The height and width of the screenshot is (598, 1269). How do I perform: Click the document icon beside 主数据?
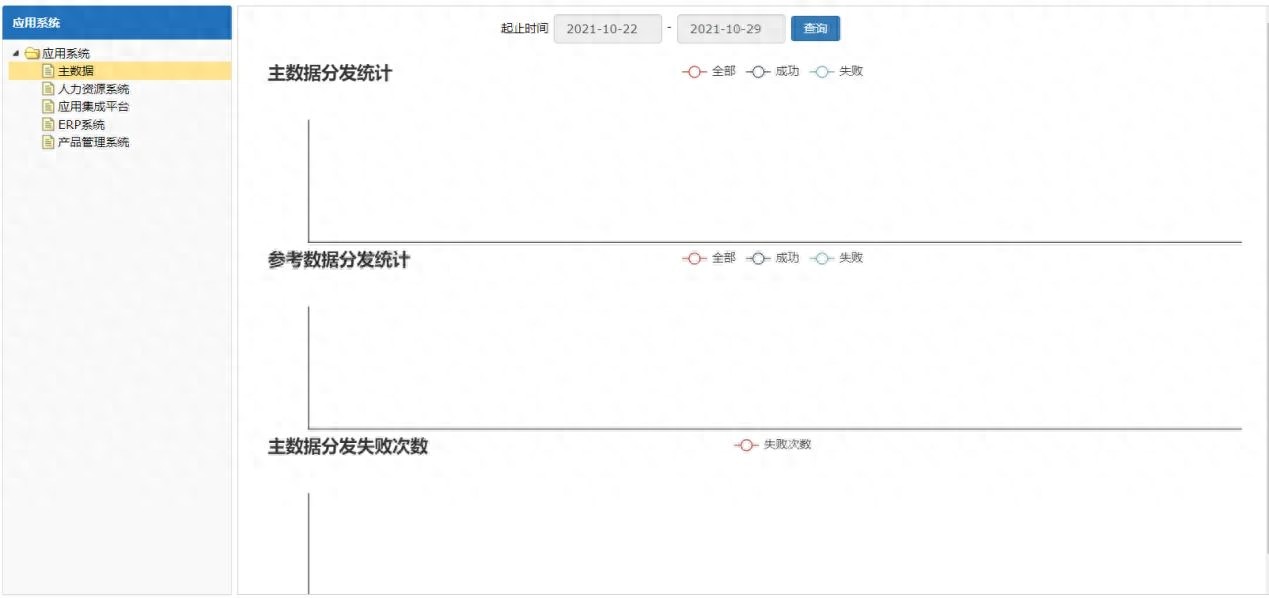[48, 71]
